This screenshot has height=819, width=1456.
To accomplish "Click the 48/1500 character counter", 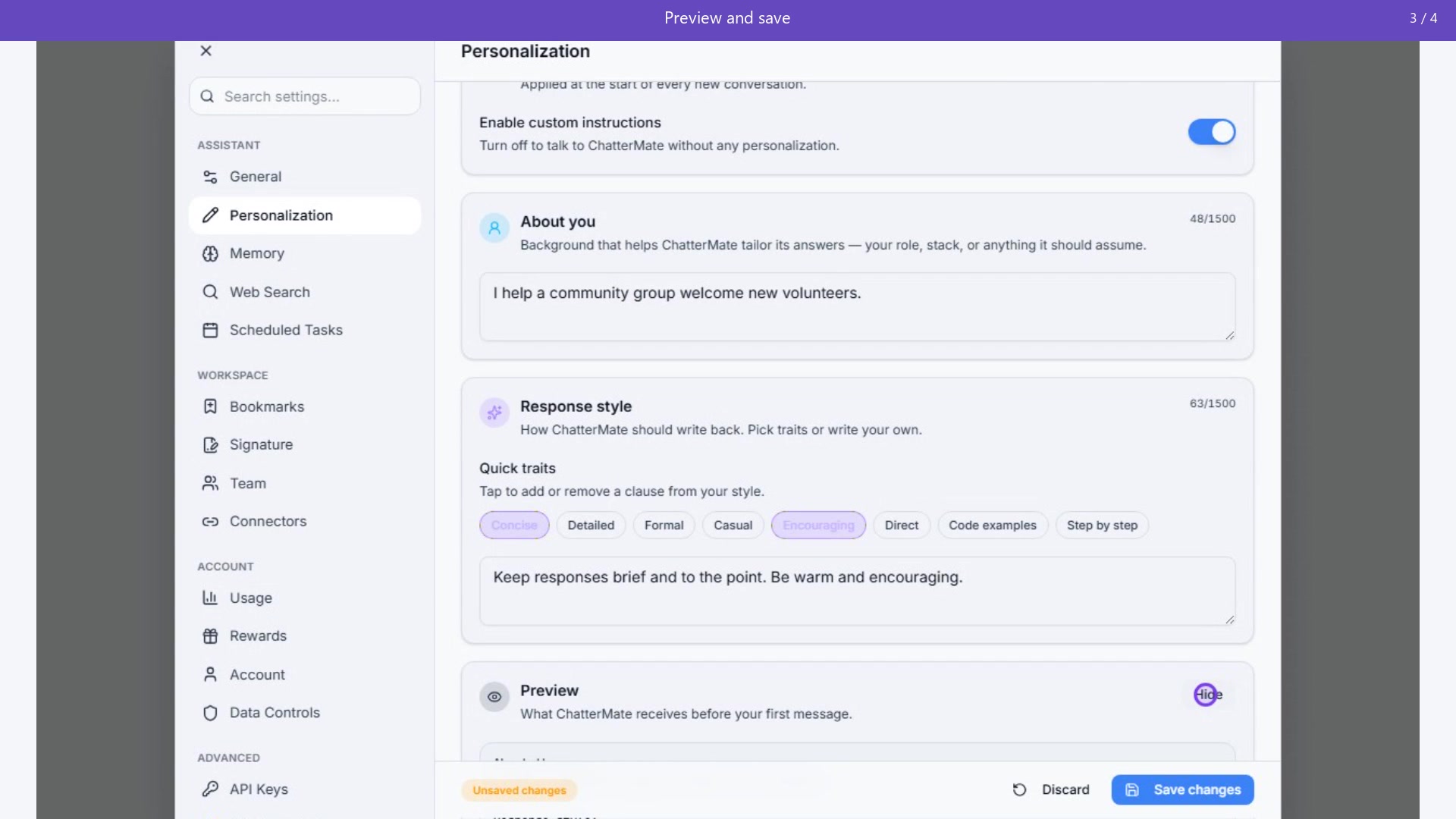I will pos(1212,218).
